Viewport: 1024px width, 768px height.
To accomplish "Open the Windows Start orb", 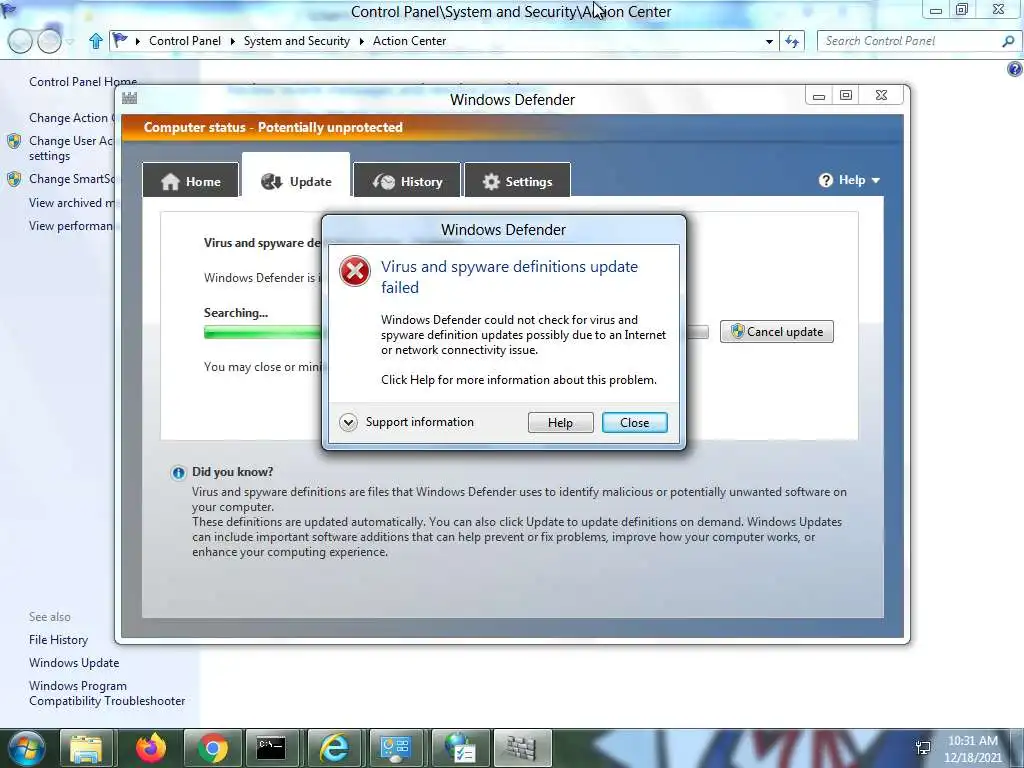I will pos(27,748).
